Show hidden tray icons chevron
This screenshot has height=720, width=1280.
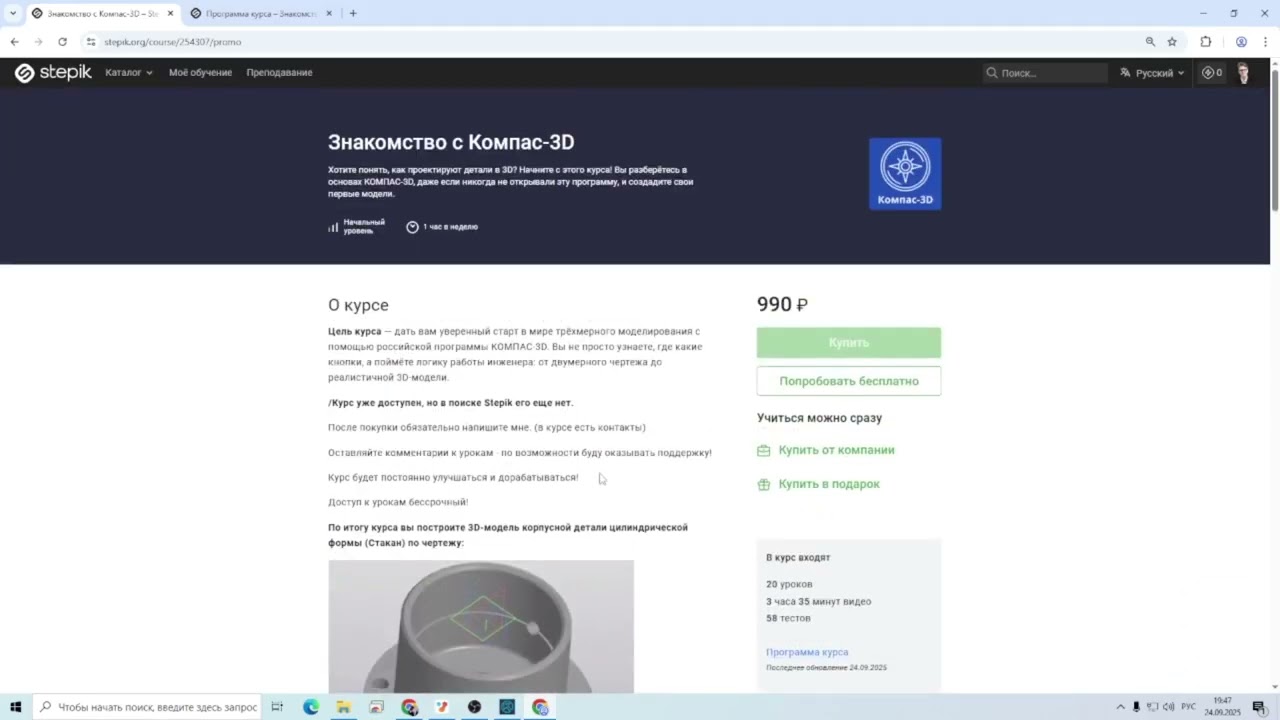pyautogui.click(x=1120, y=707)
